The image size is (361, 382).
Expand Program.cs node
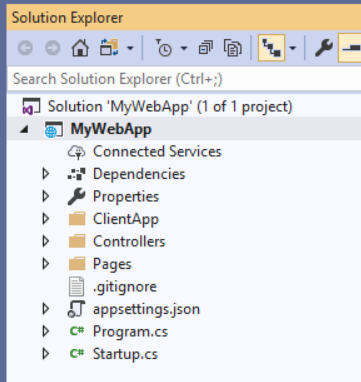point(46,331)
